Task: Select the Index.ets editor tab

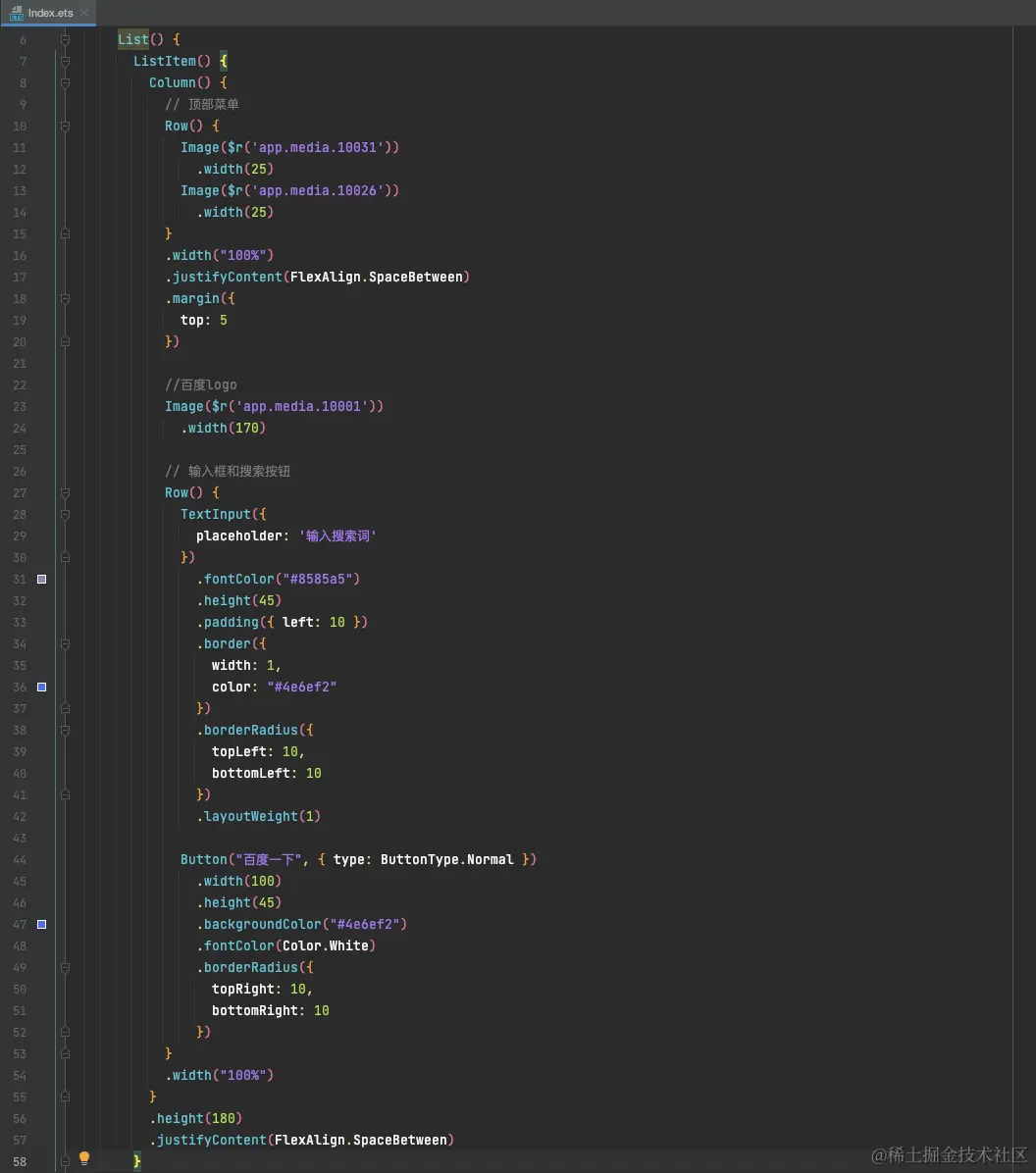Action: coord(49,13)
